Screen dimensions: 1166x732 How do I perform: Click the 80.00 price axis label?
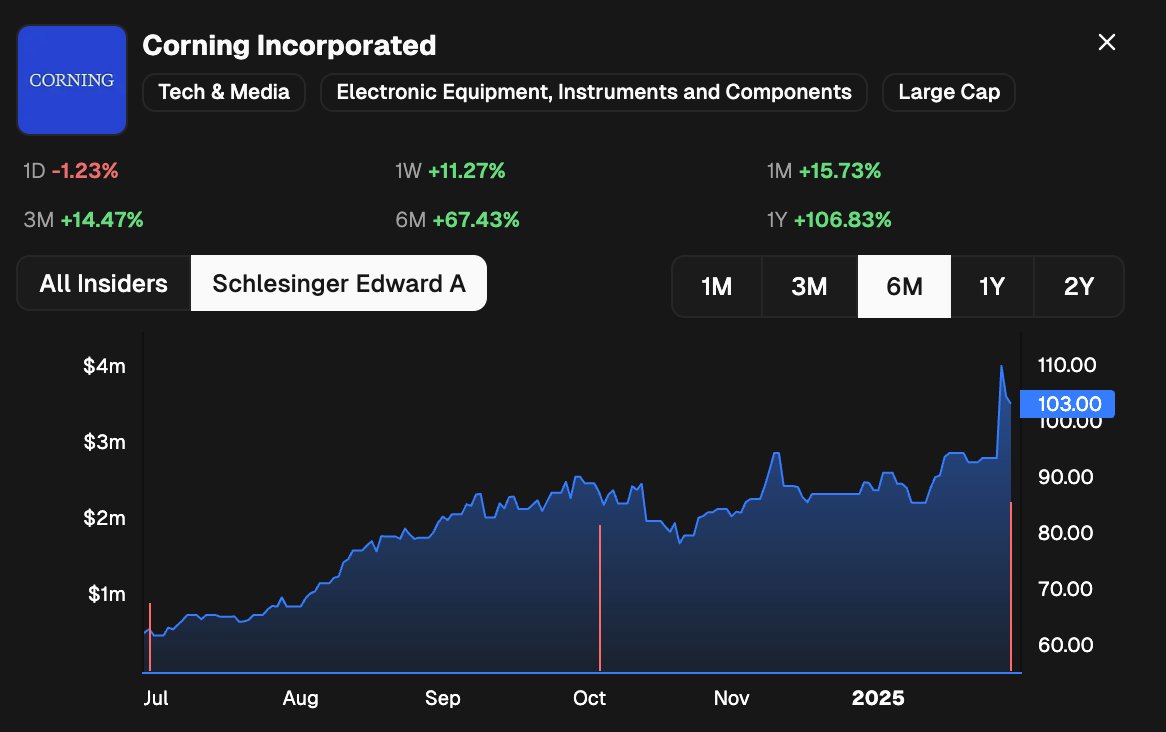point(1066,533)
